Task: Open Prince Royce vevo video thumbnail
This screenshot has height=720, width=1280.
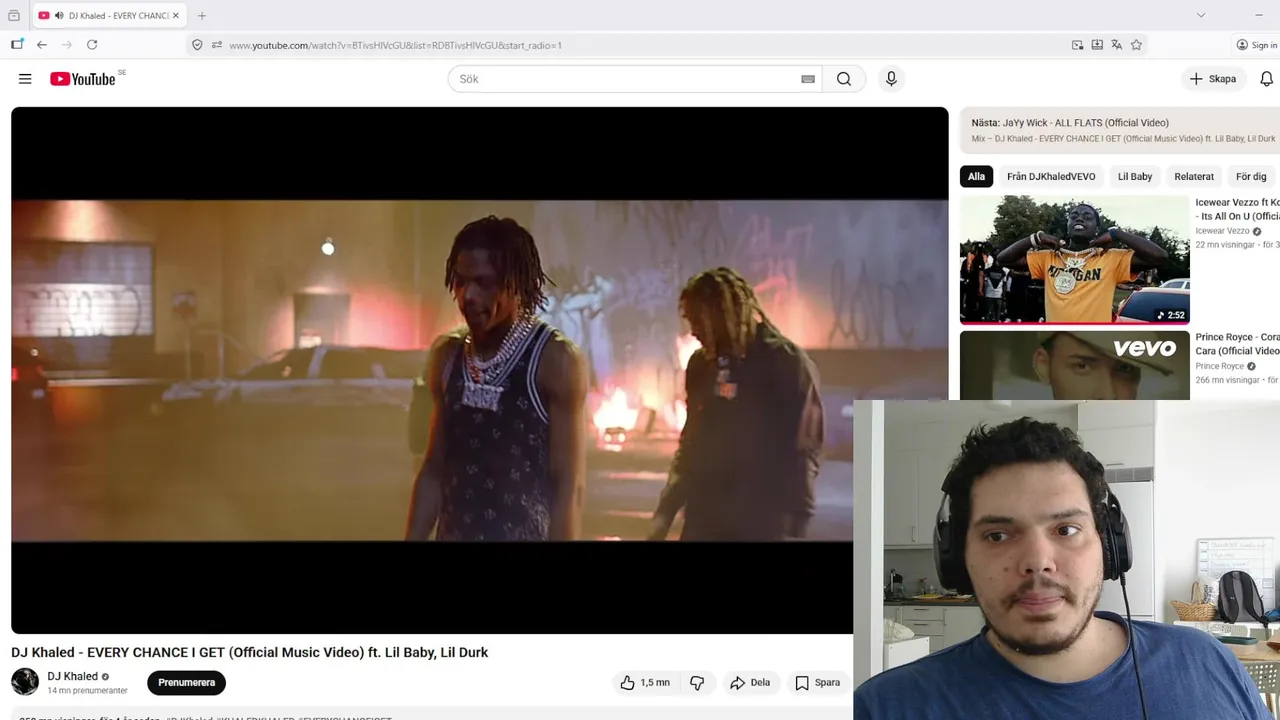Action: [x=1075, y=365]
